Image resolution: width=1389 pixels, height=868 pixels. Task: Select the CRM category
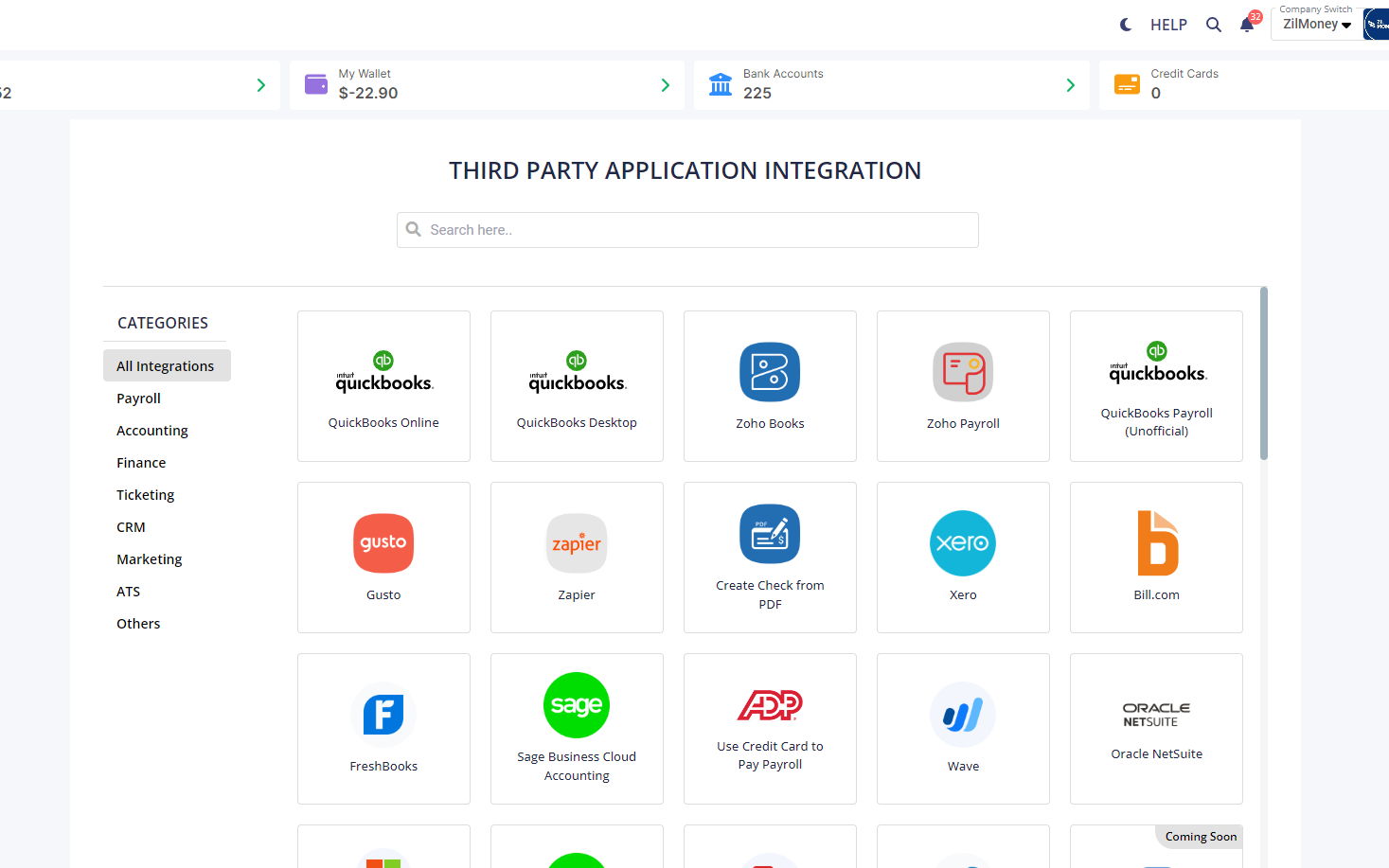click(131, 527)
